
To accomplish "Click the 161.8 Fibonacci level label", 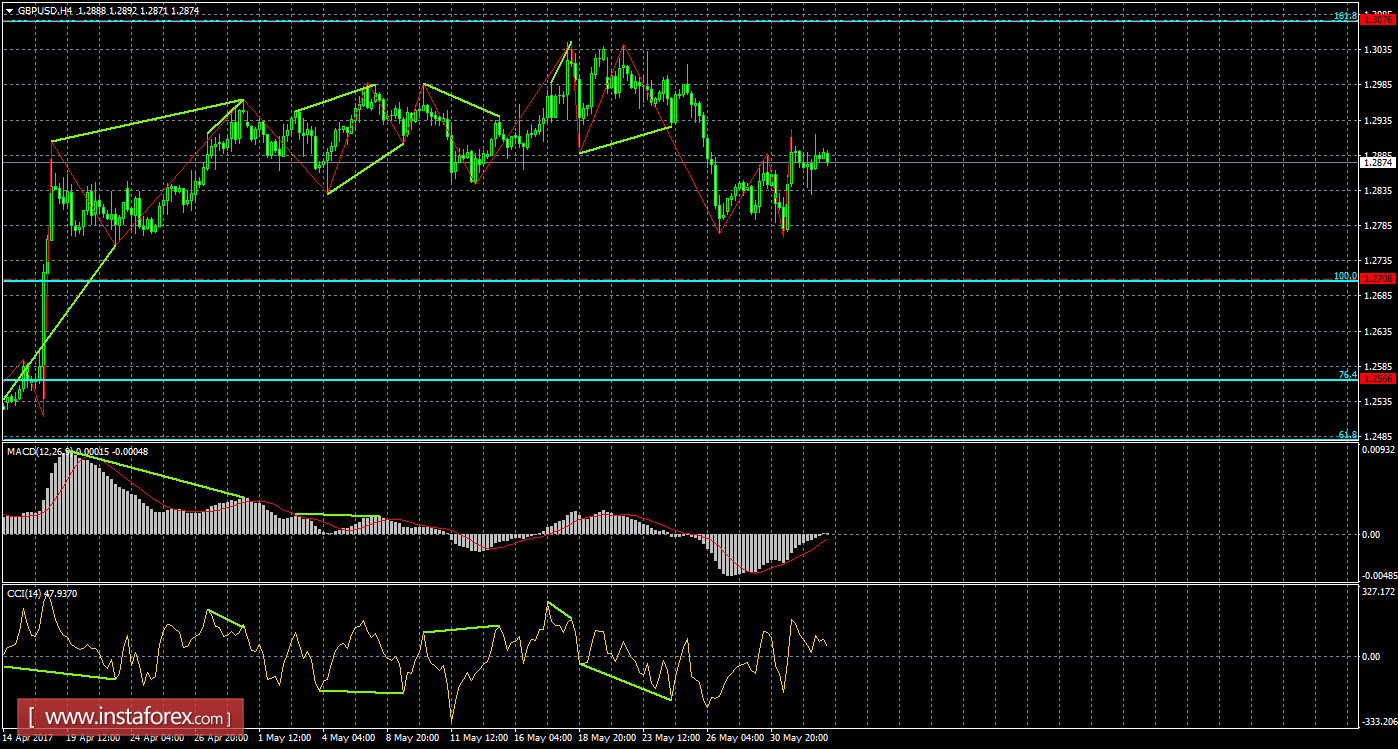I will 1346,16.
